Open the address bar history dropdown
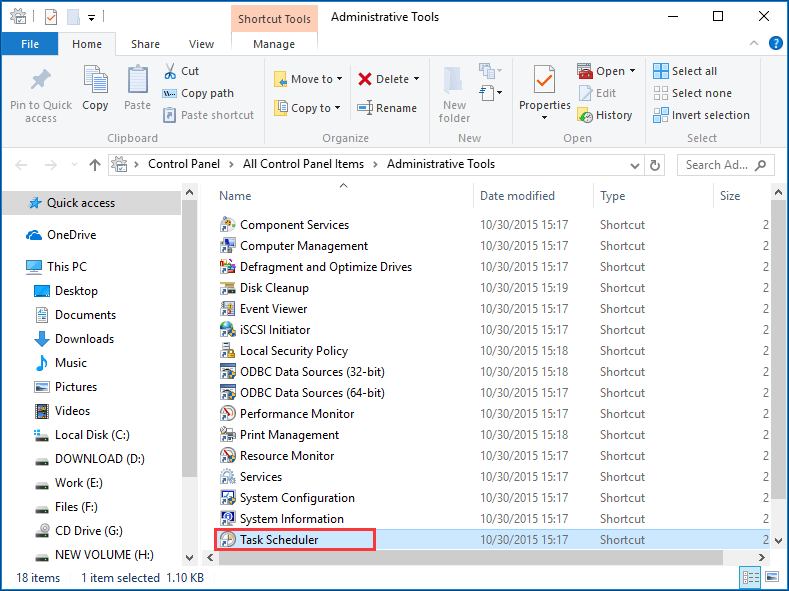The image size is (789, 591). [636, 165]
